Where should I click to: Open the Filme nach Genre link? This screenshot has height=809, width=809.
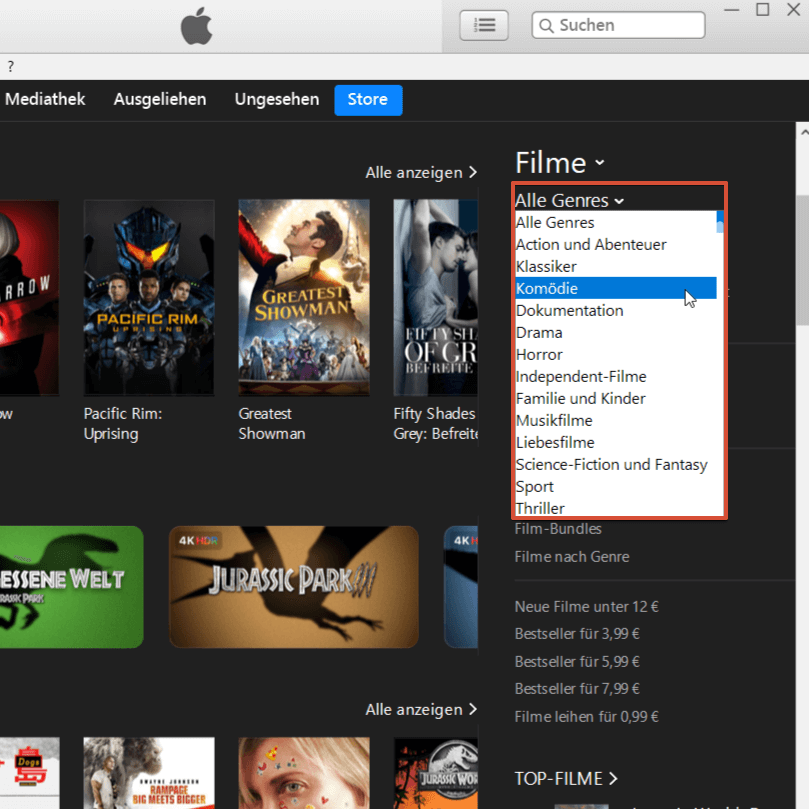click(572, 557)
